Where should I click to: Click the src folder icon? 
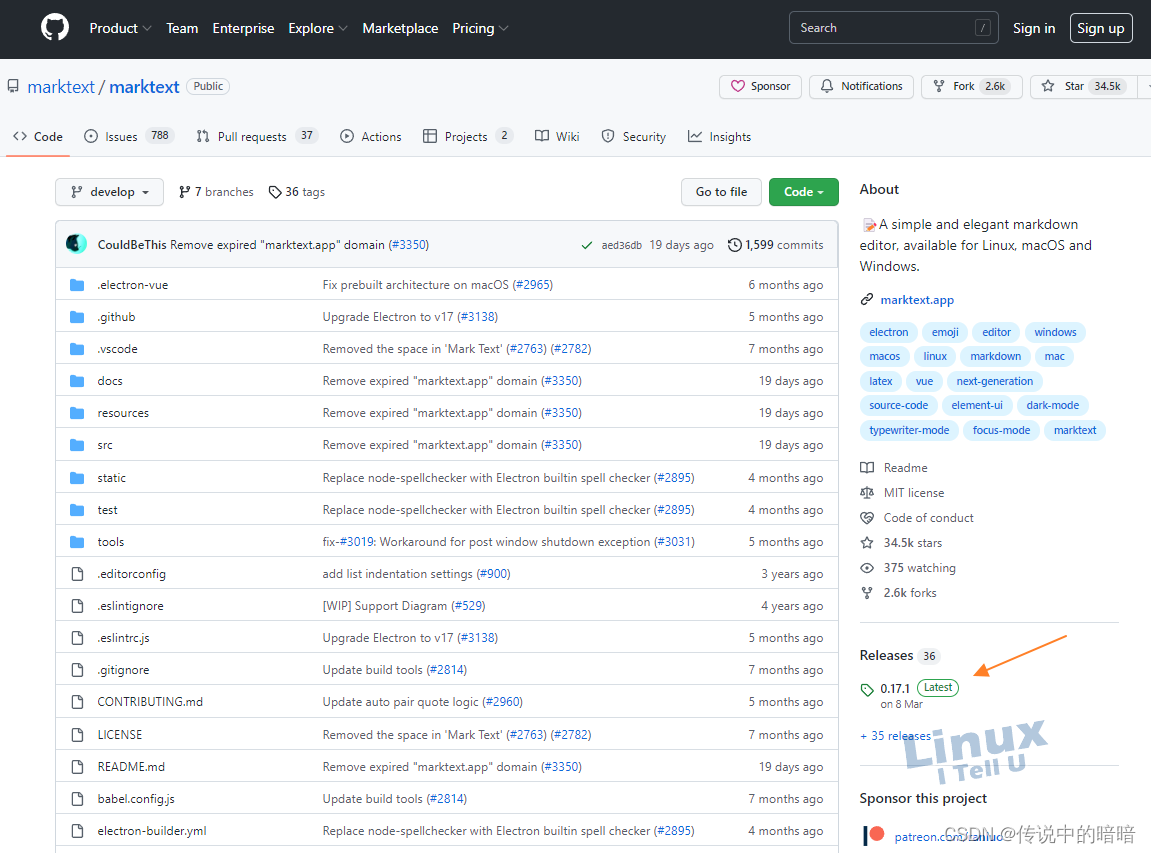[77, 445]
